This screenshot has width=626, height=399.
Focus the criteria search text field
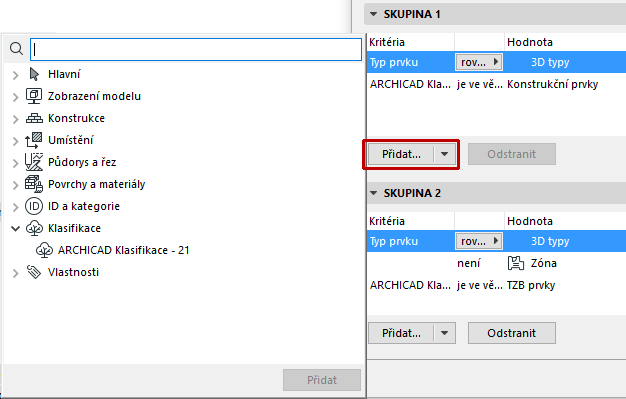(196, 50)
